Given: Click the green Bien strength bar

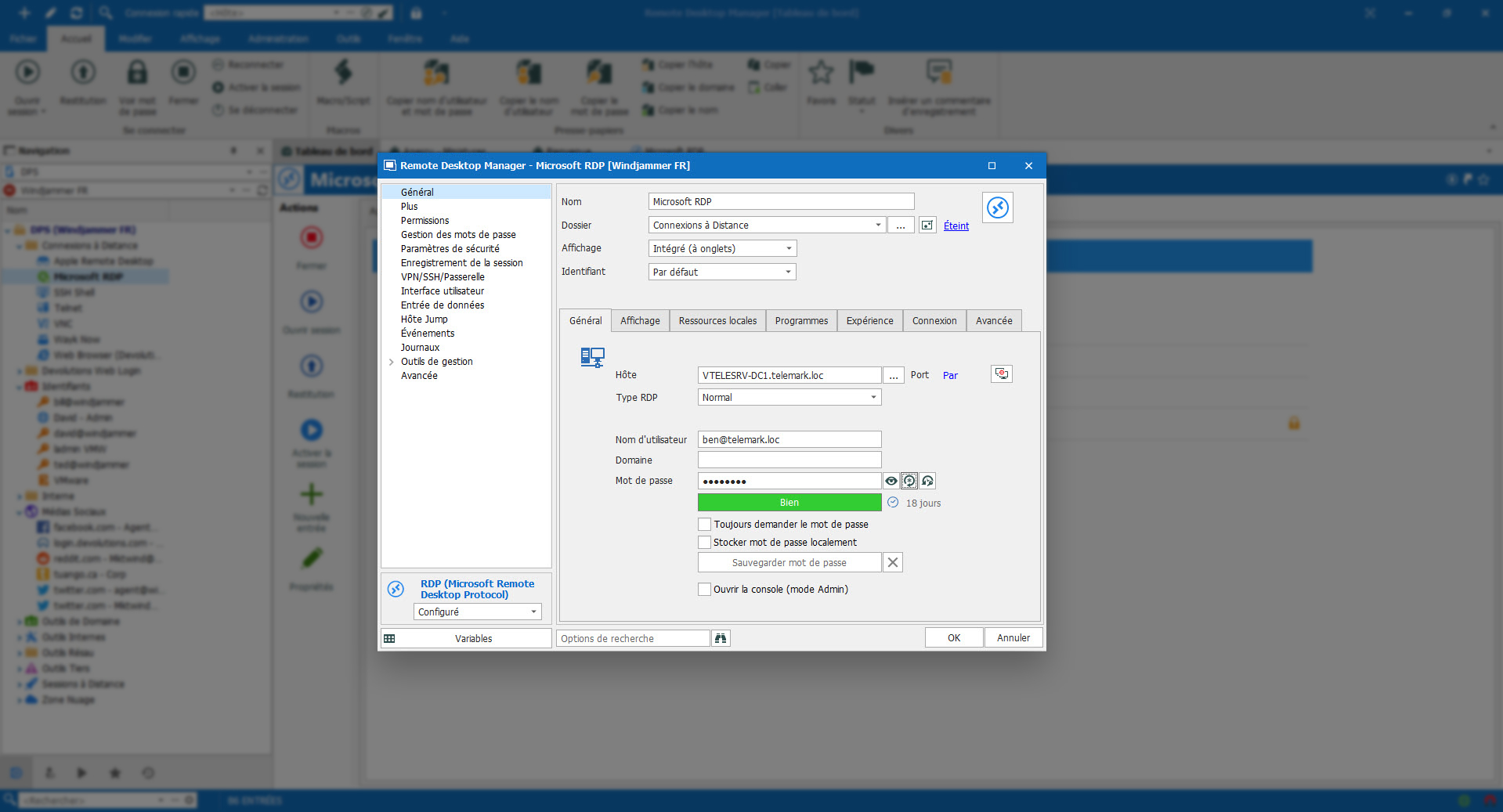Looking at the screenshot, I should point(789,503).
